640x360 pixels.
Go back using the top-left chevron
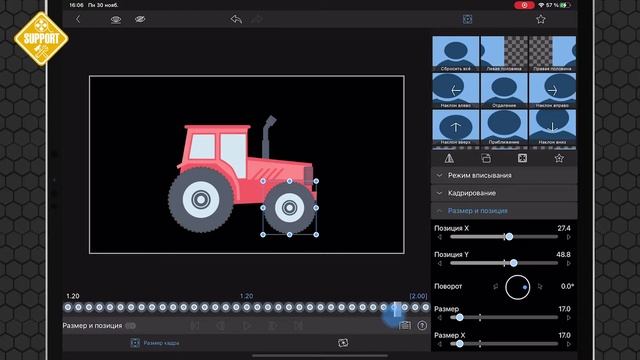point(78,19)
